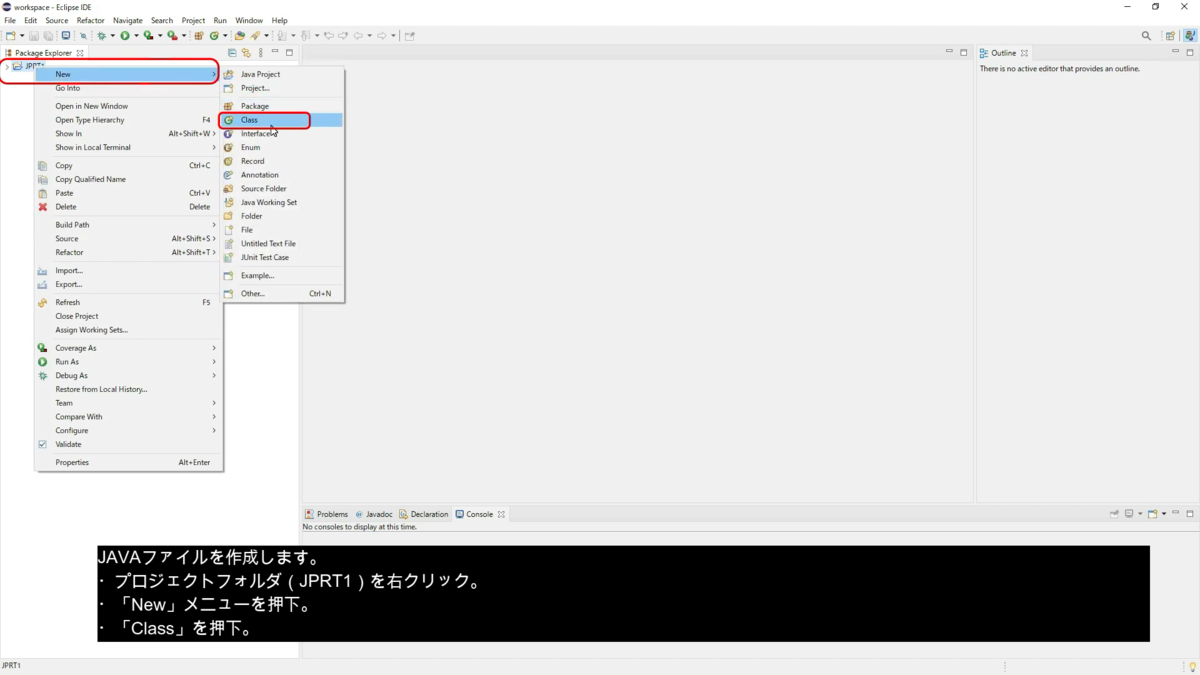Click Properties in the context menu
Viewport: 1200px width, 675px height.
point(129,462)
